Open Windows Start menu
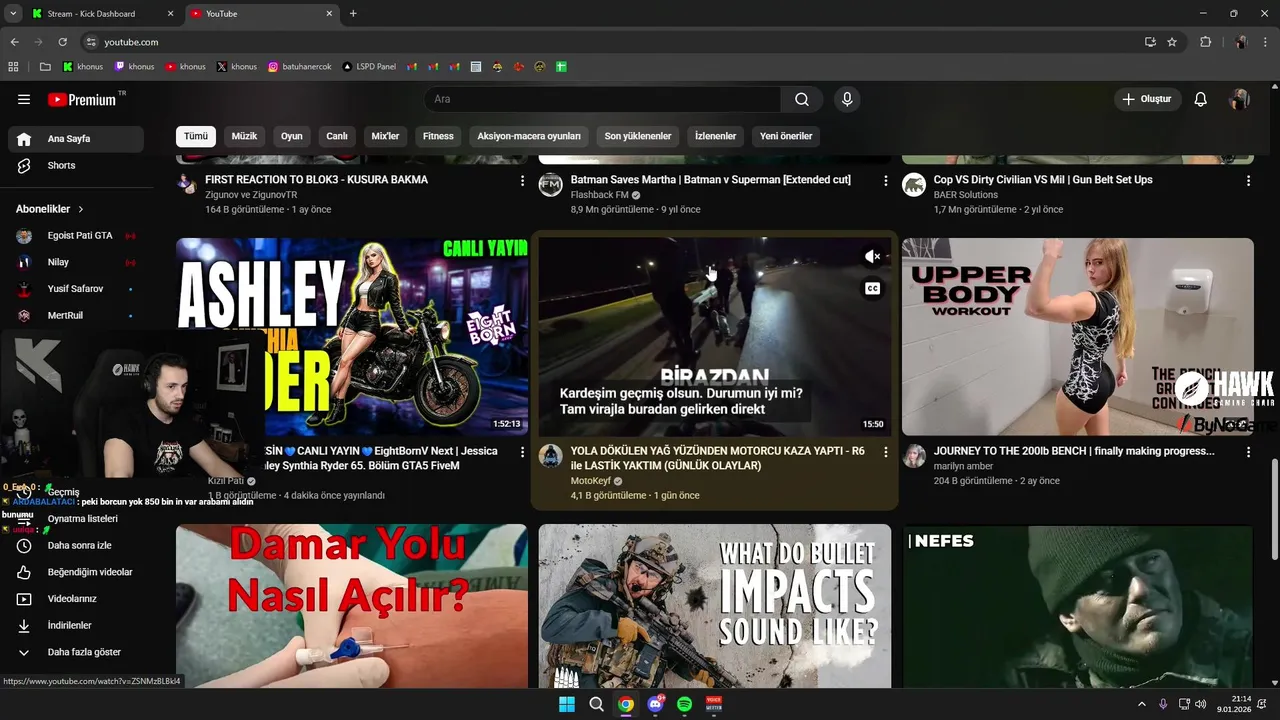1280x720 pixels. pyautogui.click(x=566, y=704)
